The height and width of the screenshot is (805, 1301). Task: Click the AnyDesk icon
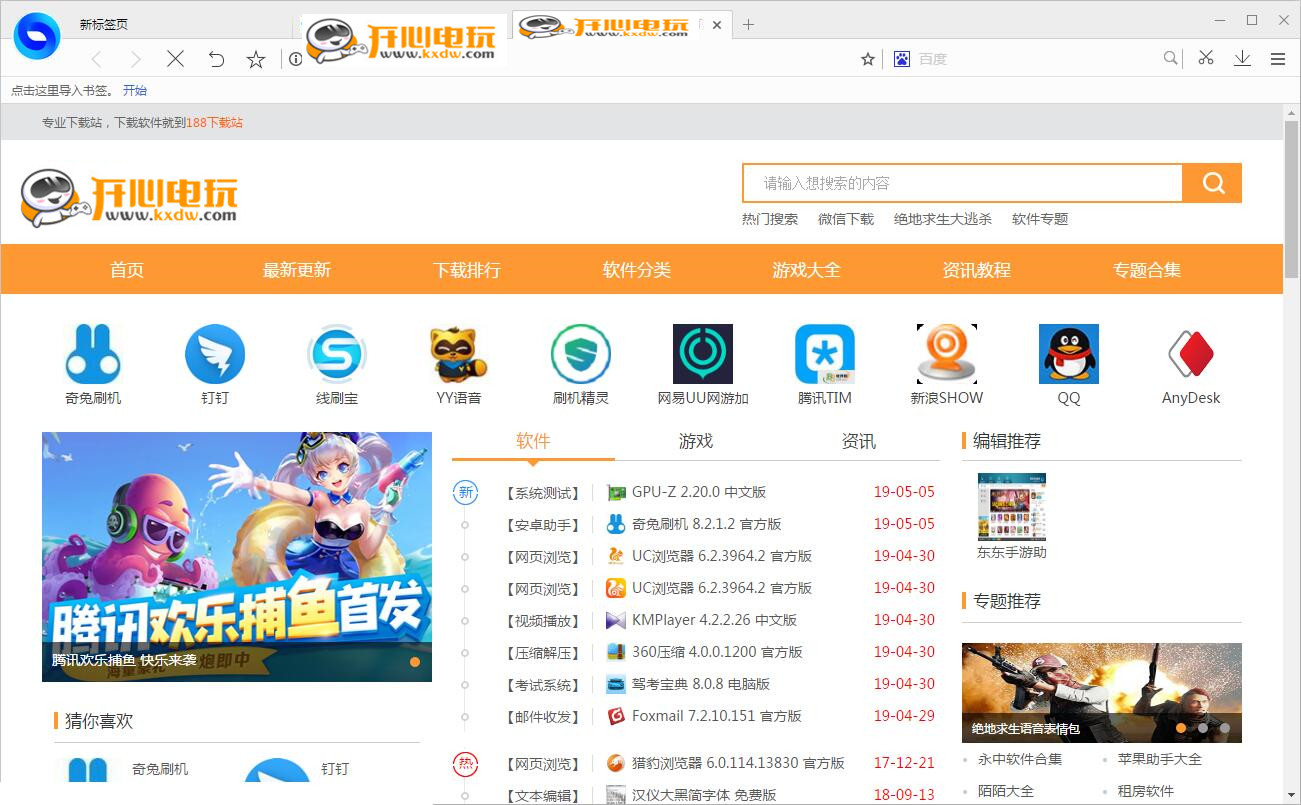point(1190,353)
